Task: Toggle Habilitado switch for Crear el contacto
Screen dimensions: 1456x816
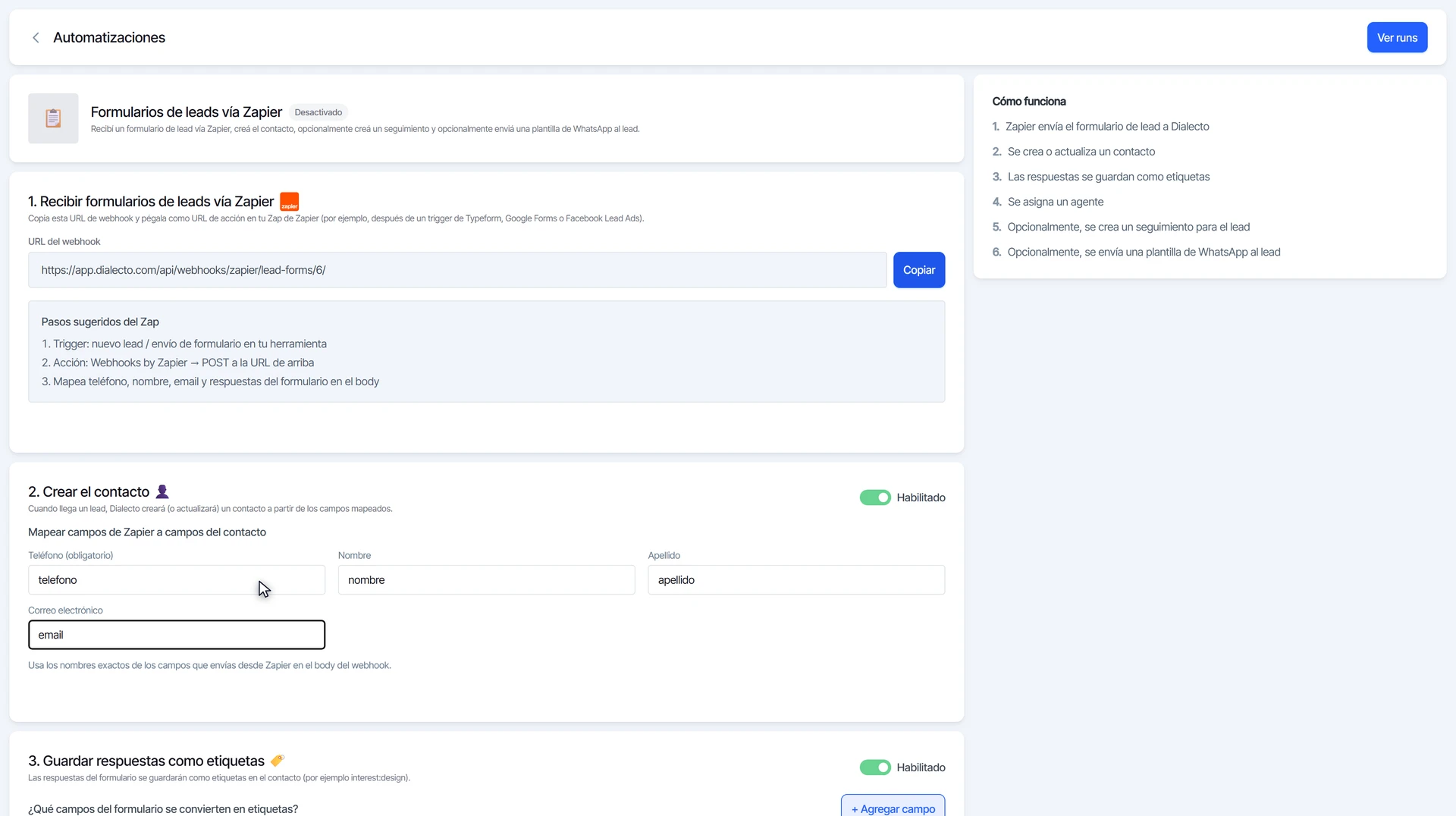Action: [875, 497]
